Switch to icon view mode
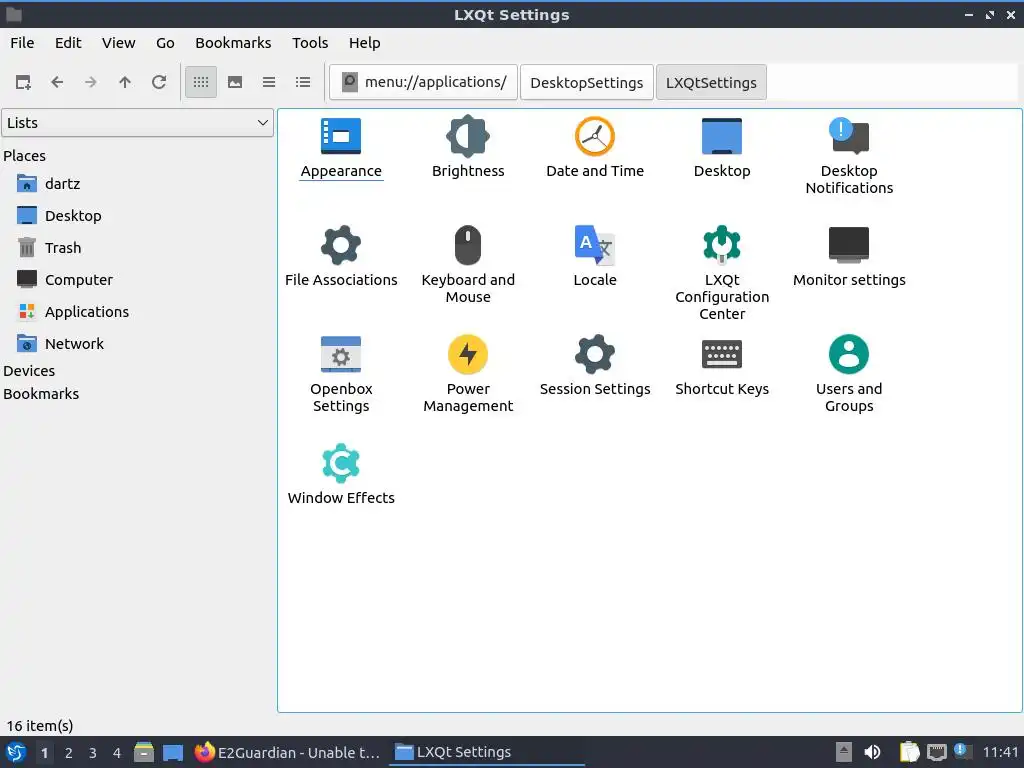 coord(201,82)
